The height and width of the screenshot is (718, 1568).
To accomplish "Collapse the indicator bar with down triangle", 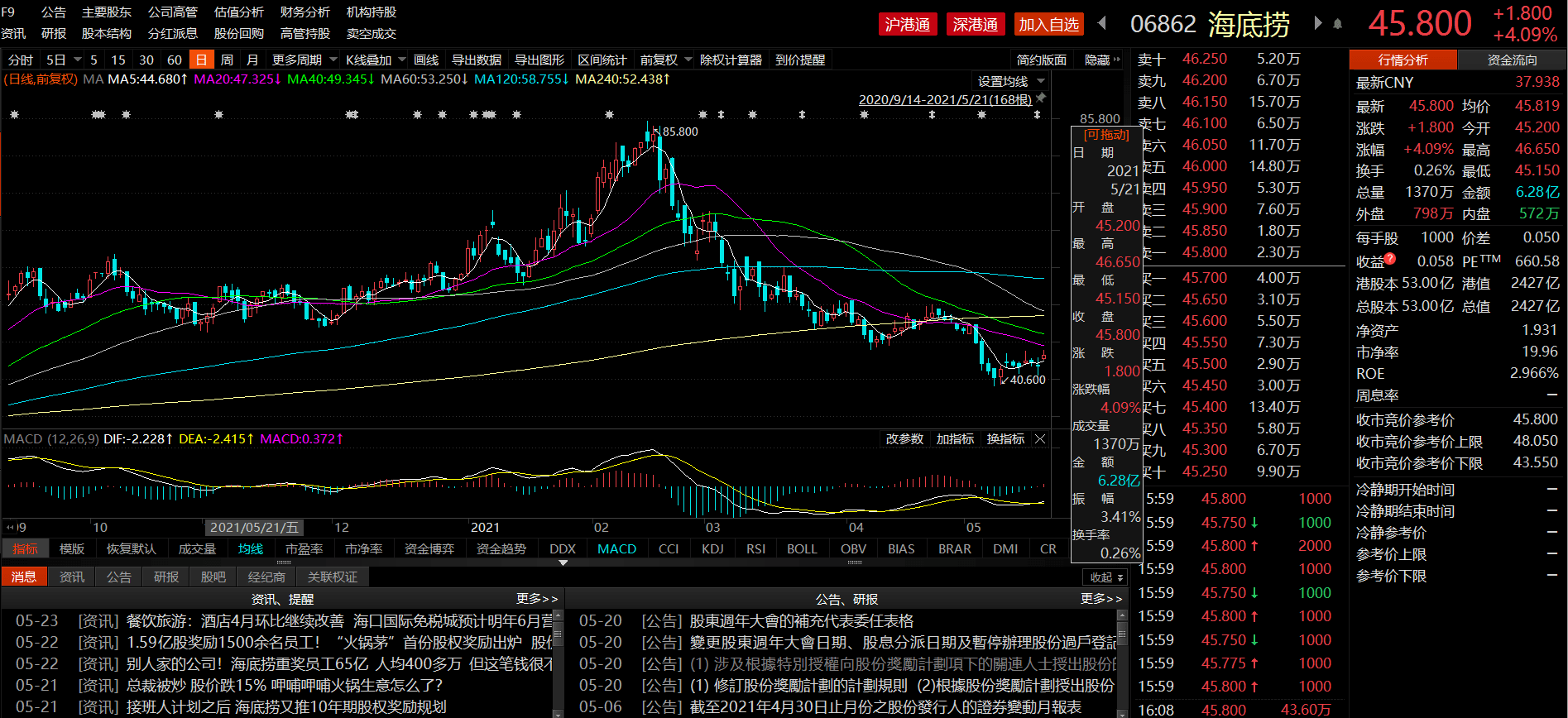I will (563, 562).
